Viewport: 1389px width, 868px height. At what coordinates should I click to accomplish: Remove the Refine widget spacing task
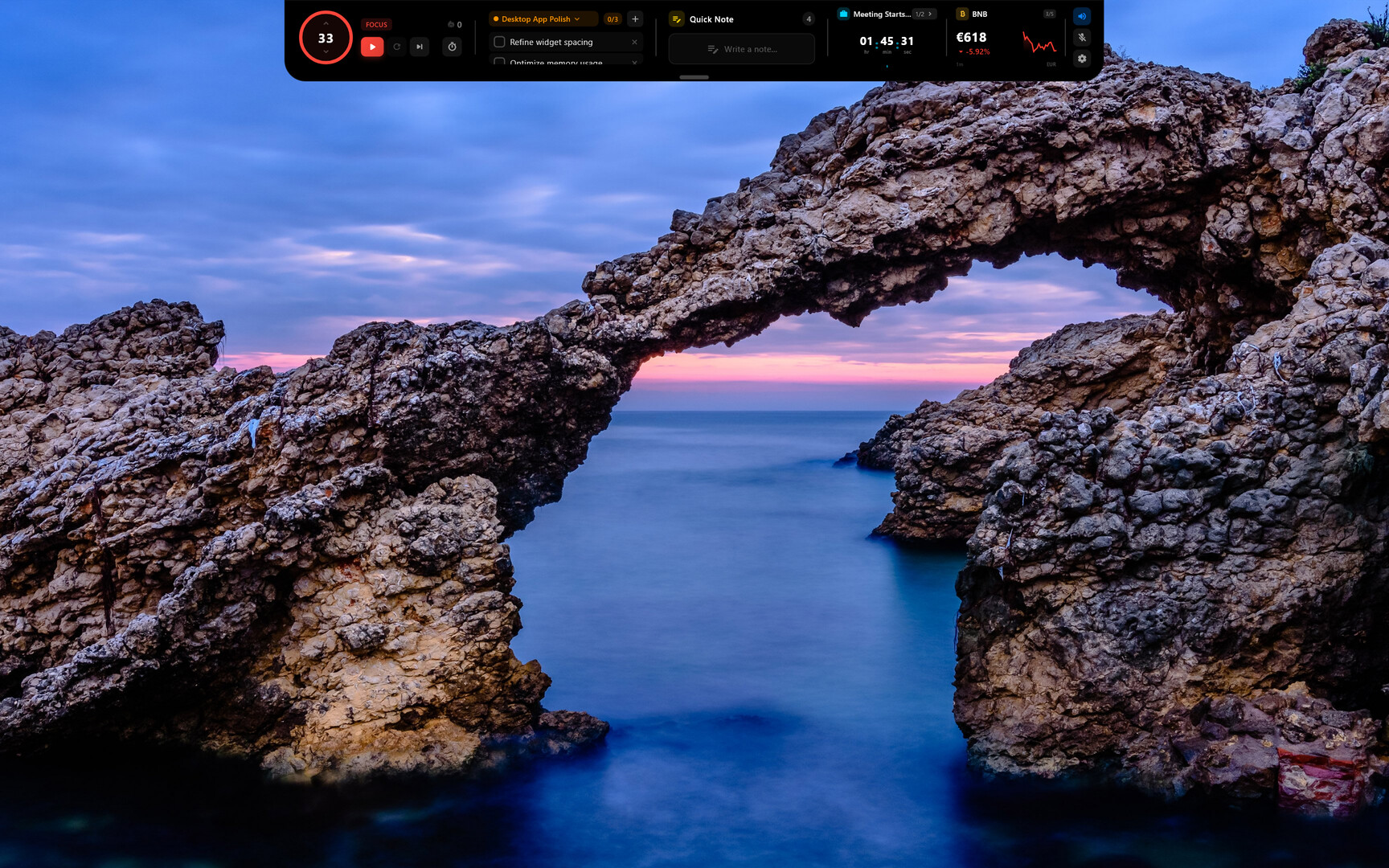coord(635,42)
